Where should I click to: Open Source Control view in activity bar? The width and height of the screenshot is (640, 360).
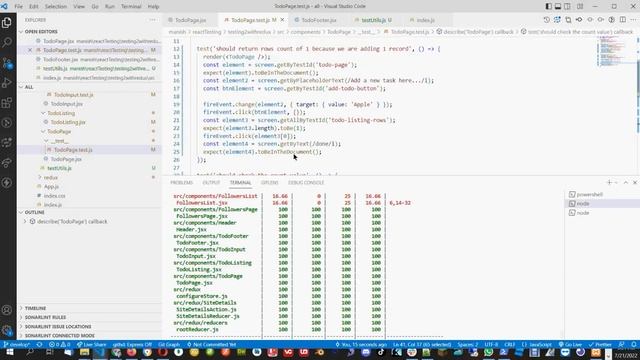[x=7, y=63]
